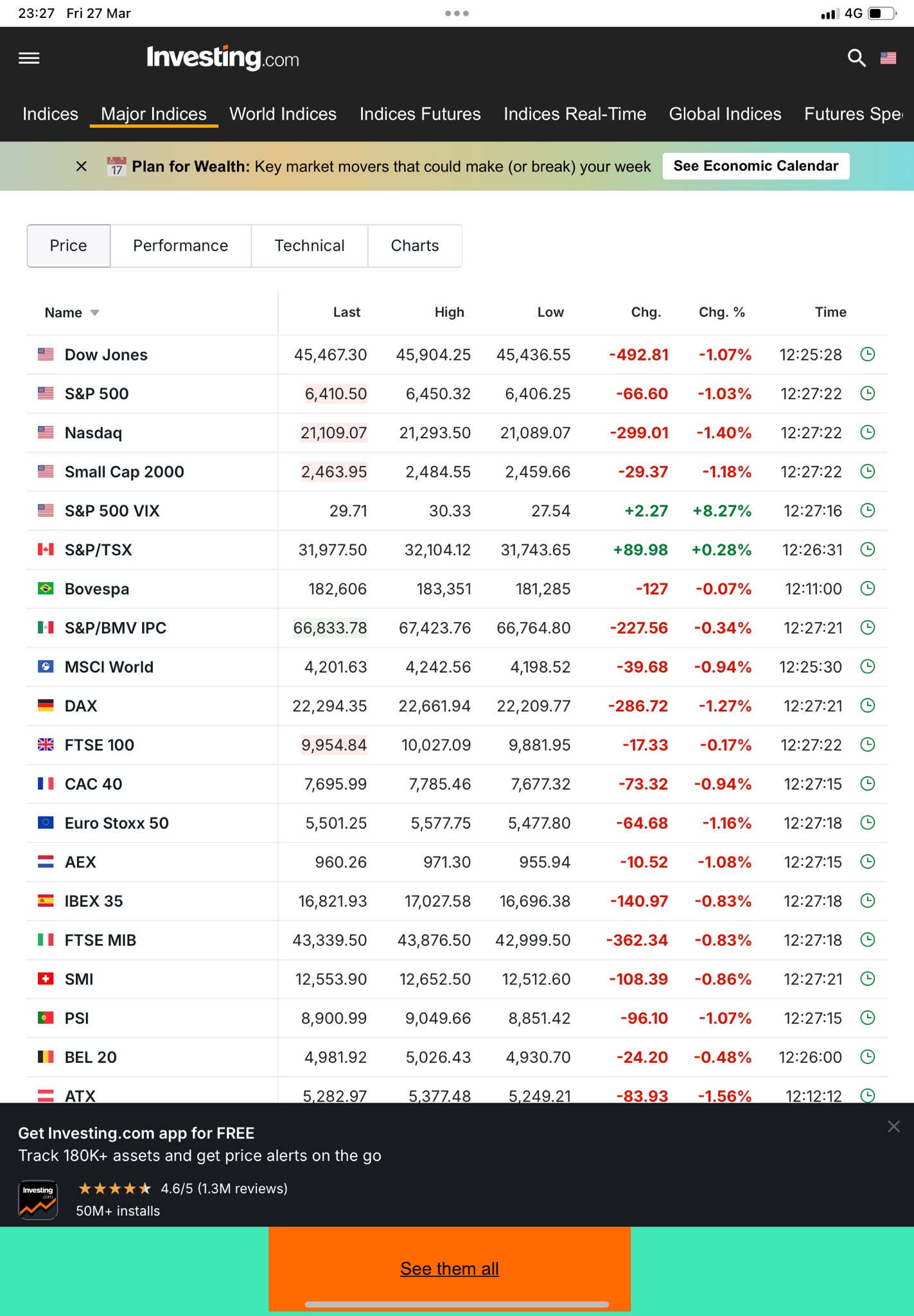
Task: Open the Nasdaq index page
Action: click(93, 432)
